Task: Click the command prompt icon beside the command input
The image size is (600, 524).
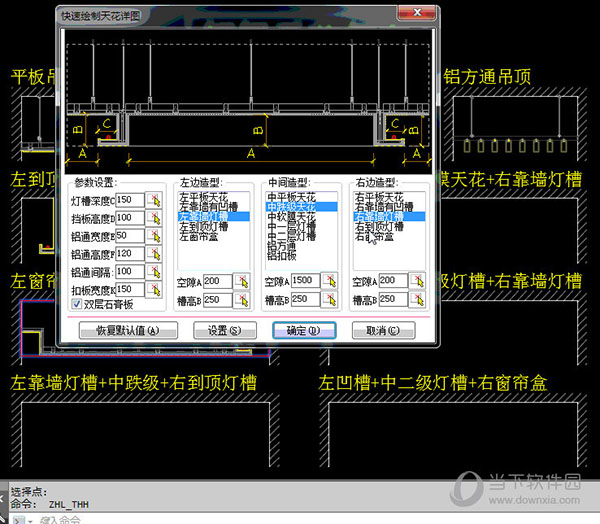Action: point(19,520)
